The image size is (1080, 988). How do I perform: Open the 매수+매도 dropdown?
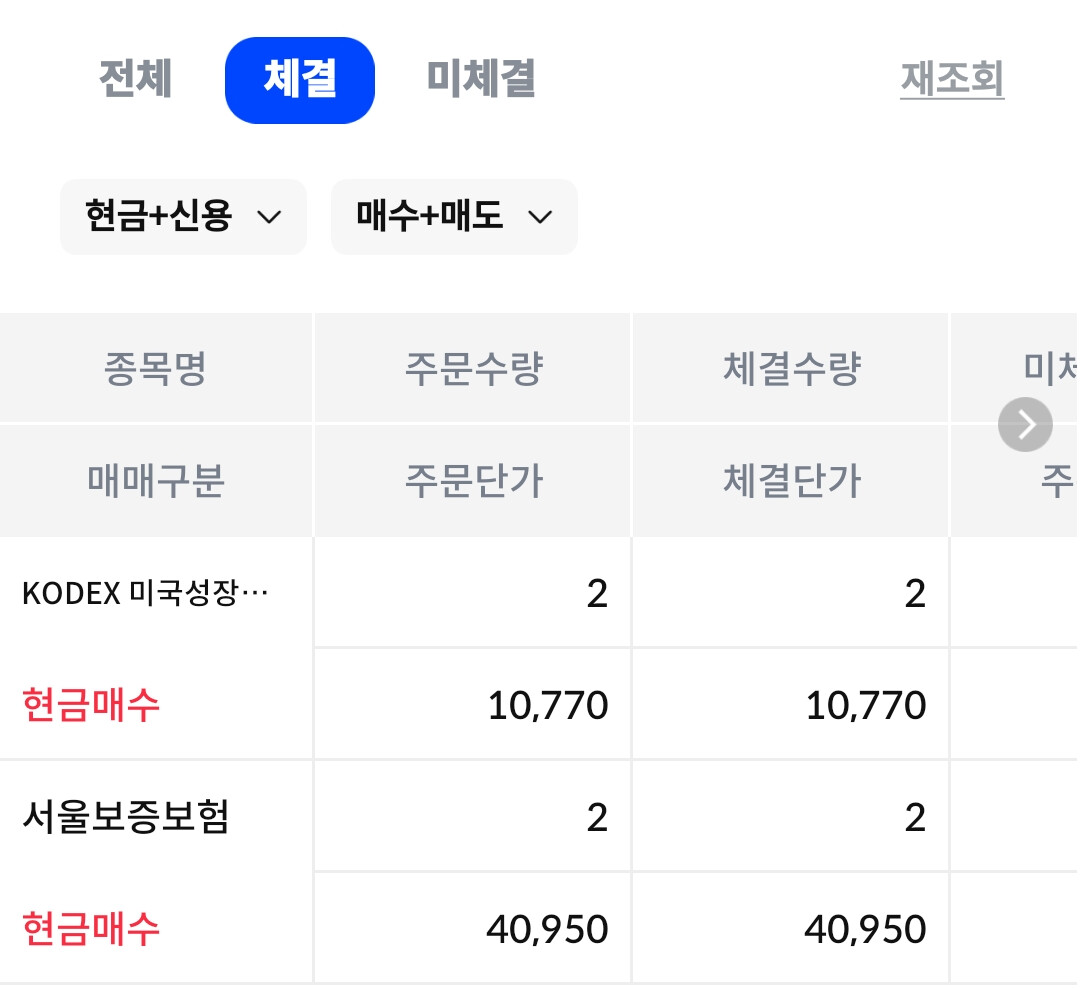(x=454, y=217)
